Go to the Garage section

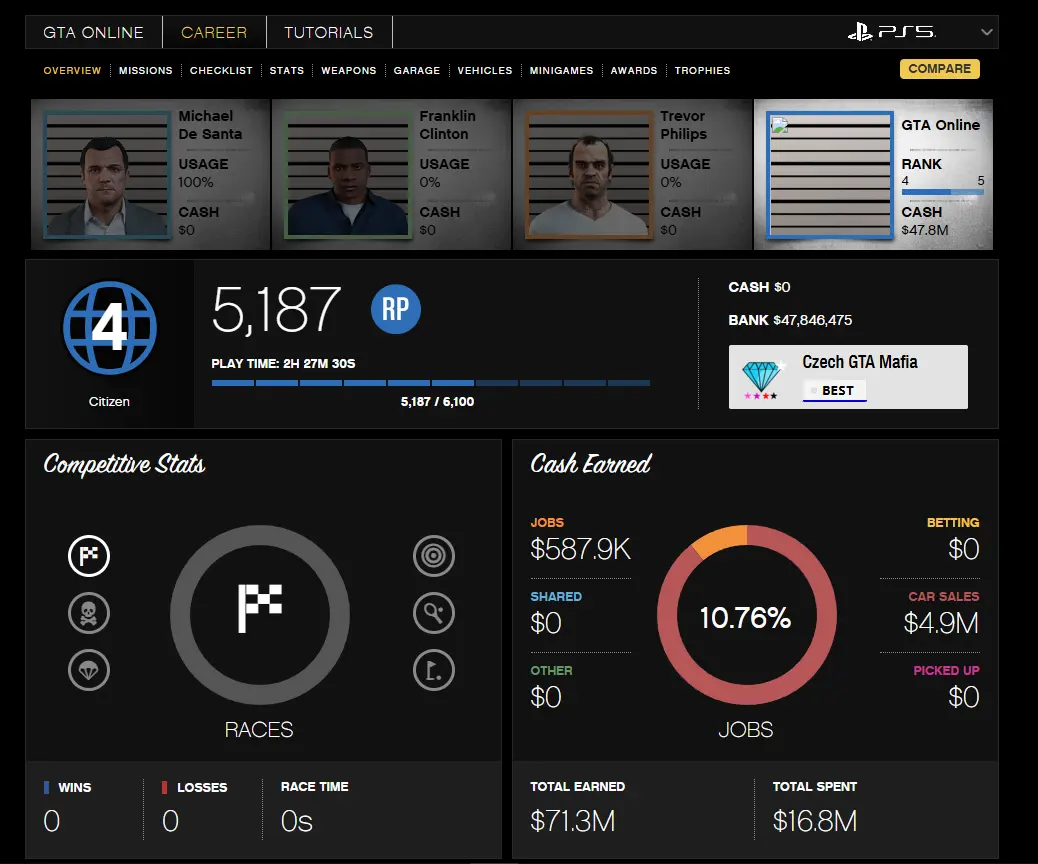pyautogui.click(x=417, y=71)
